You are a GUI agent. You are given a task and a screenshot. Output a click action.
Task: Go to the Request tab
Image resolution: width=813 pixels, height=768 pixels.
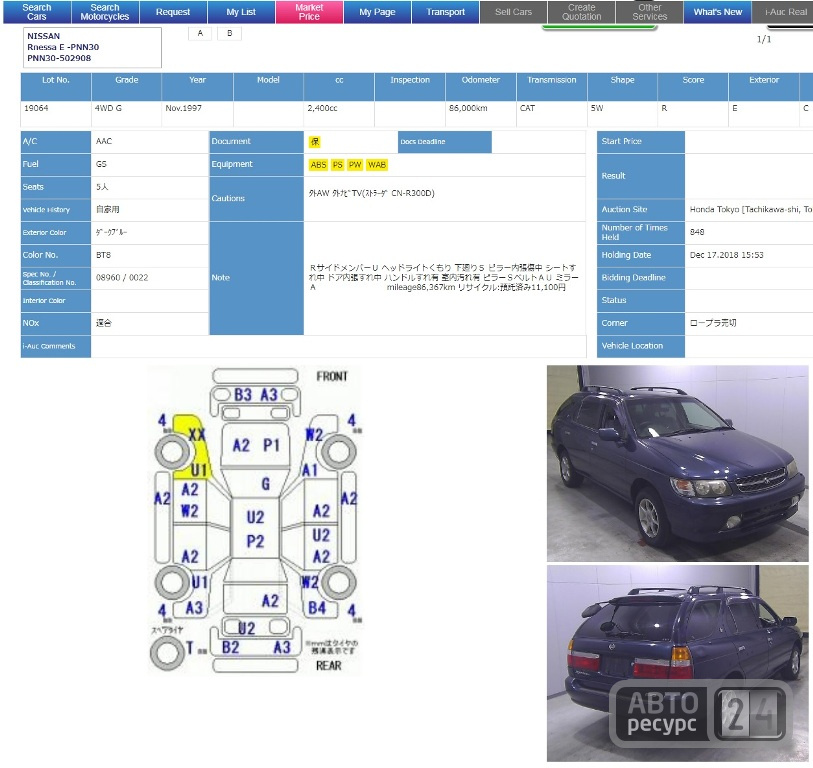(173, 12)
